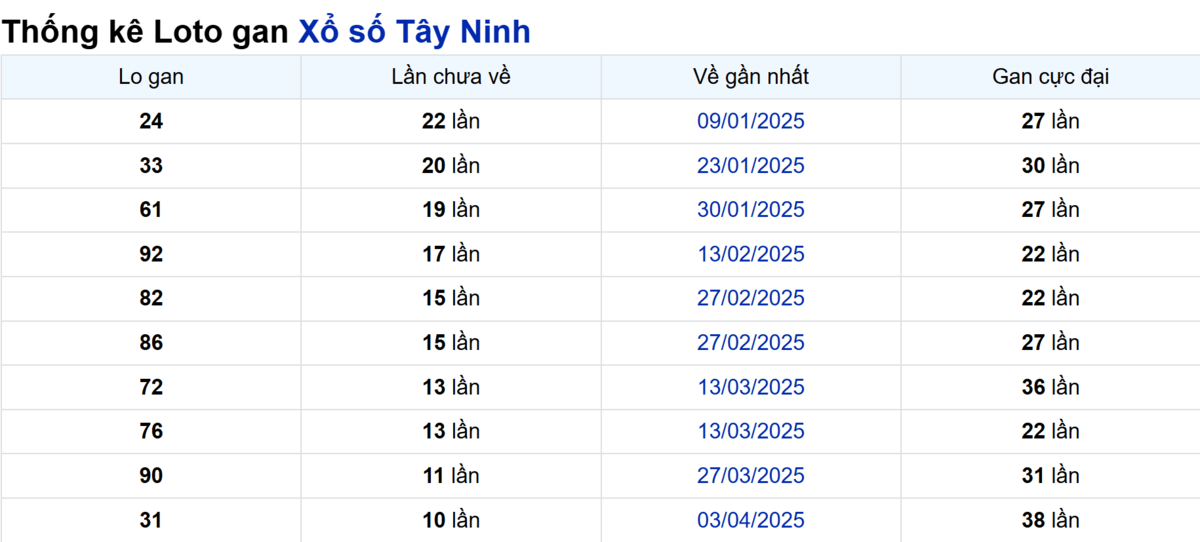
Task: Select lo gan number 92
Action: [151, 254]
